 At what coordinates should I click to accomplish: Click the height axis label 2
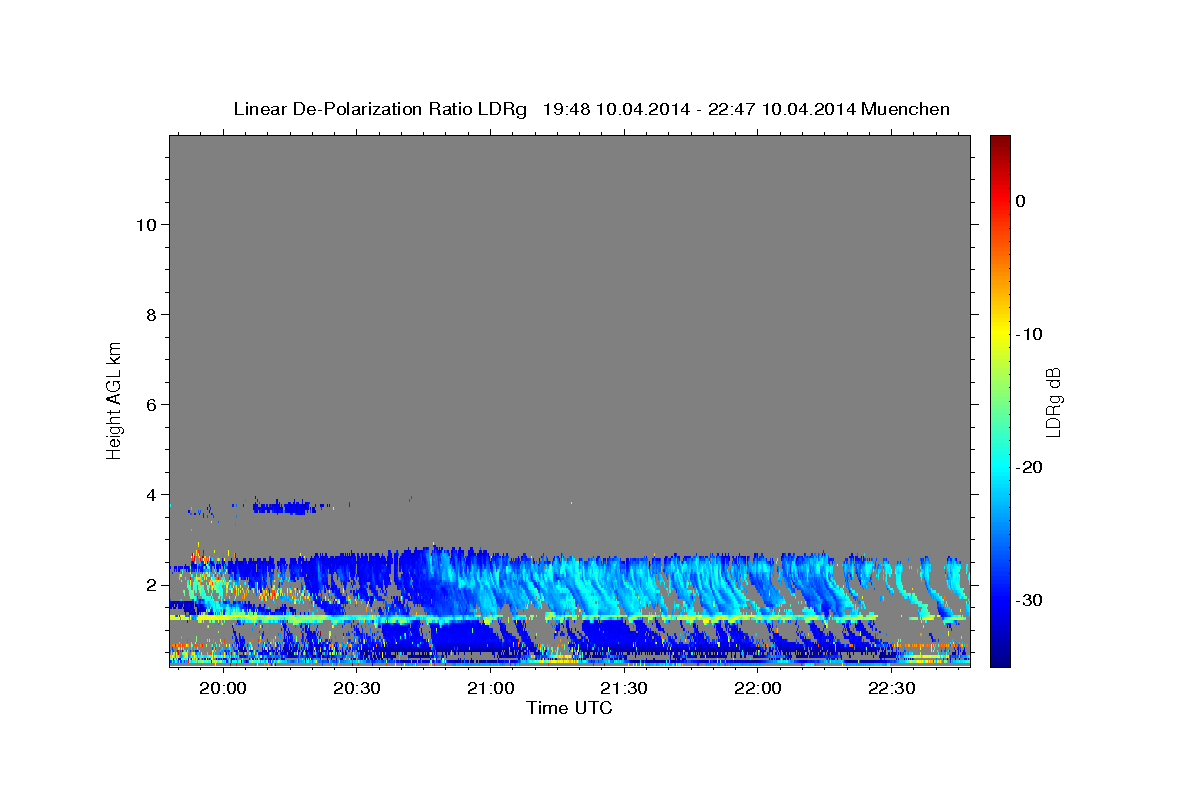[152, 584]
